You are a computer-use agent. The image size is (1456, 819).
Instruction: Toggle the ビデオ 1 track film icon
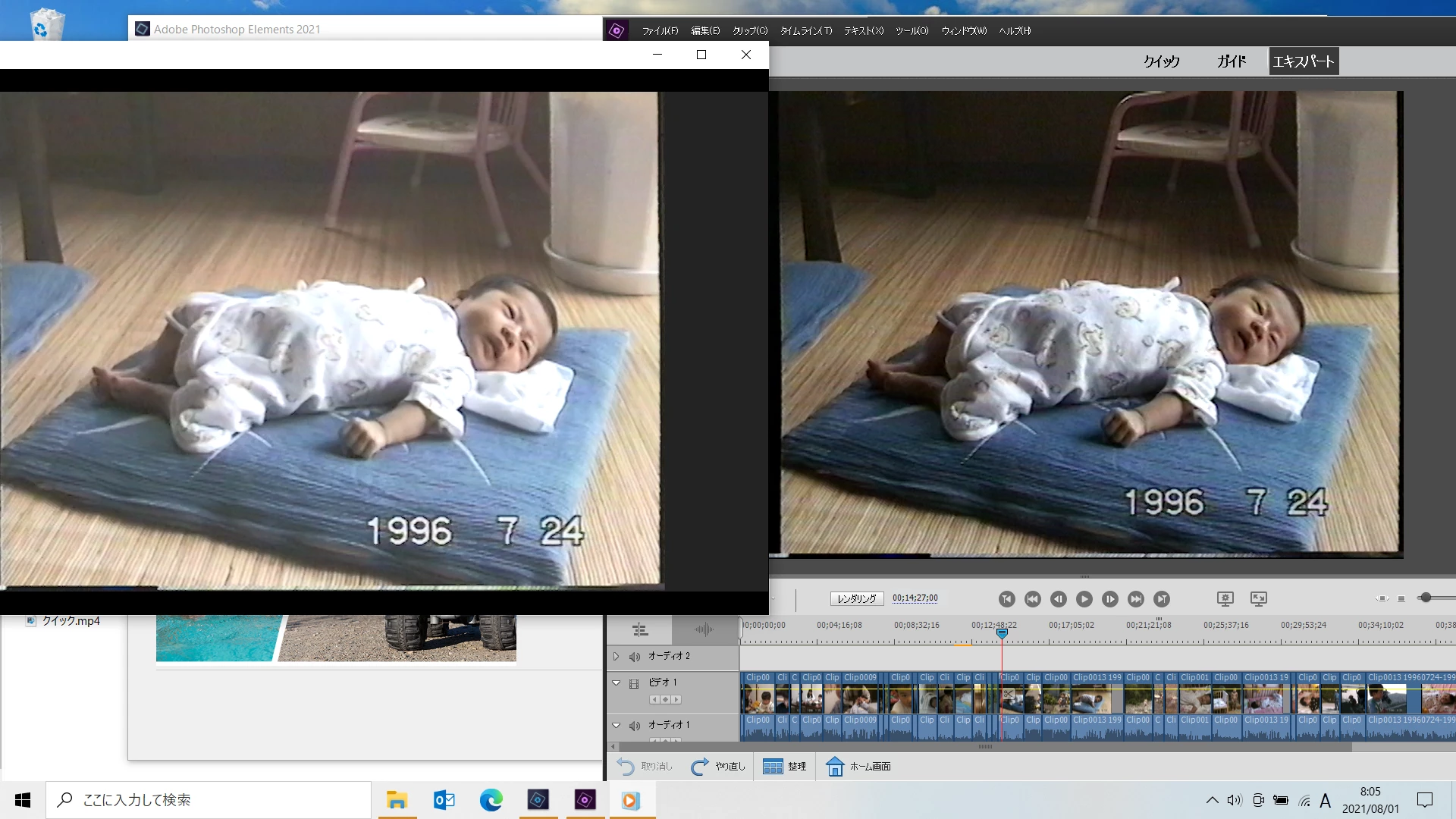634,683
